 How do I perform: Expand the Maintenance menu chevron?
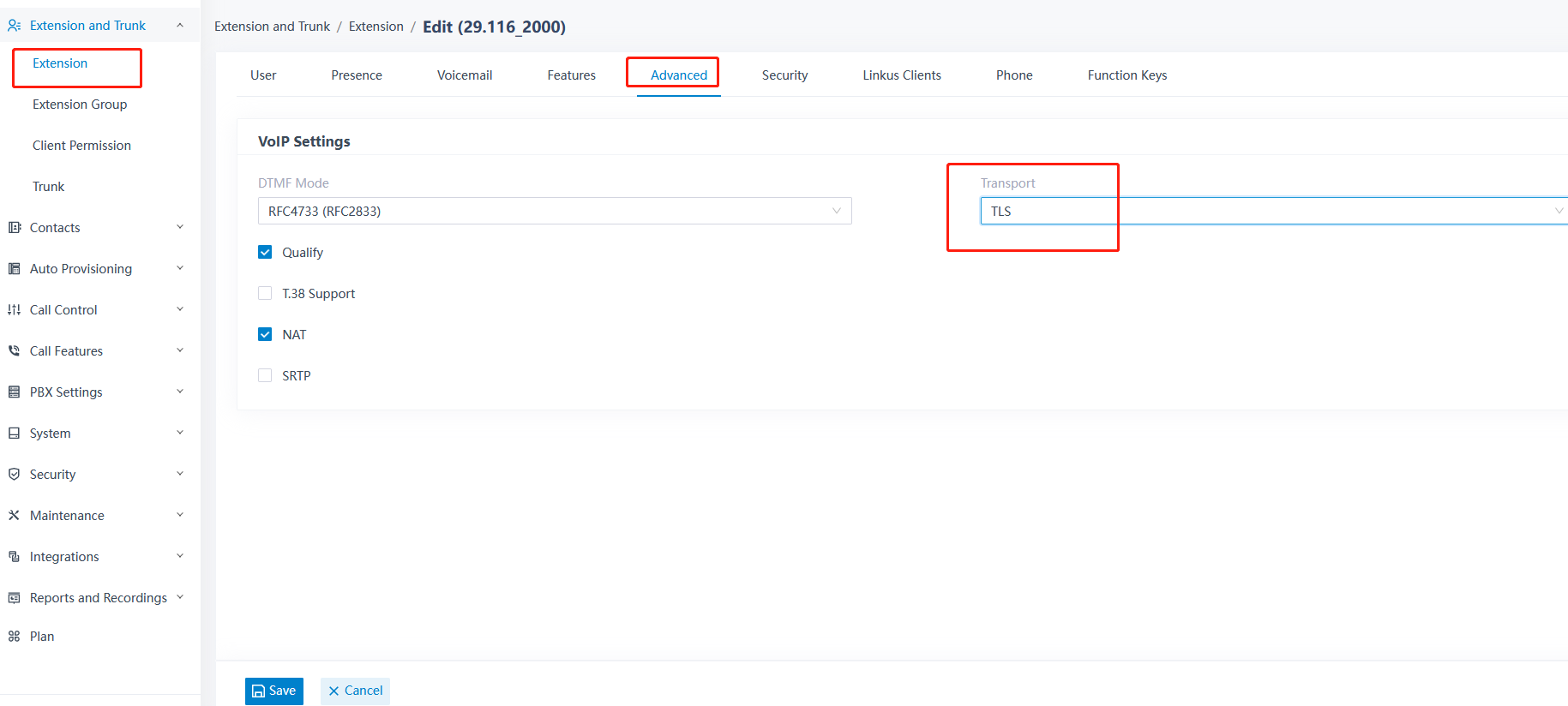pos(180,515)
